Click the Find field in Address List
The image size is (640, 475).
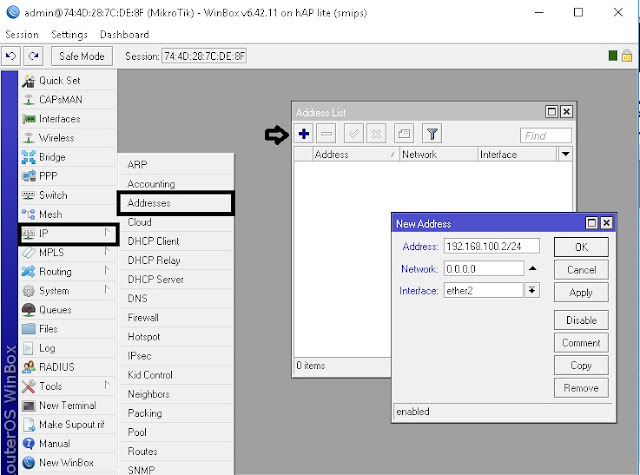pos(546,135)
